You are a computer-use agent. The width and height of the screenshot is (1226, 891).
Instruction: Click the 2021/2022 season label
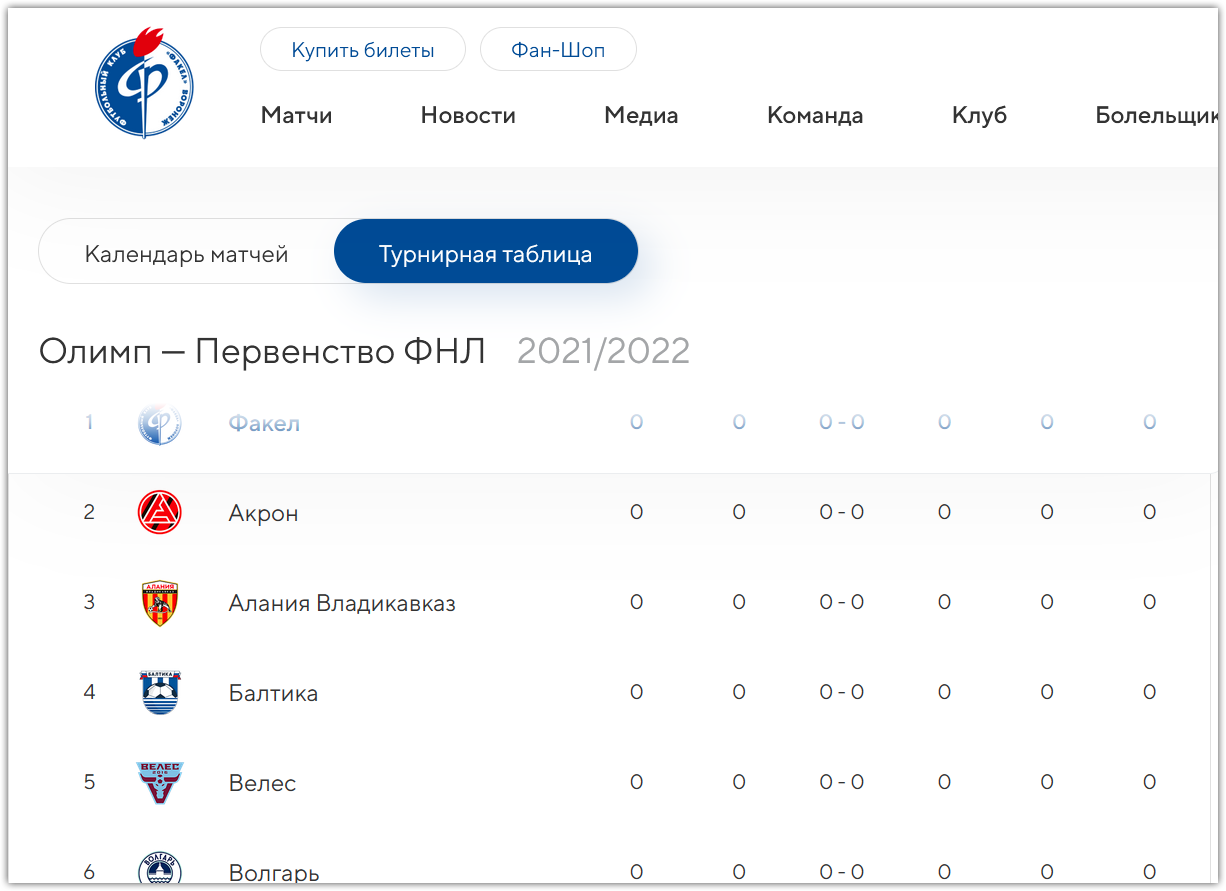pos(603,352)
